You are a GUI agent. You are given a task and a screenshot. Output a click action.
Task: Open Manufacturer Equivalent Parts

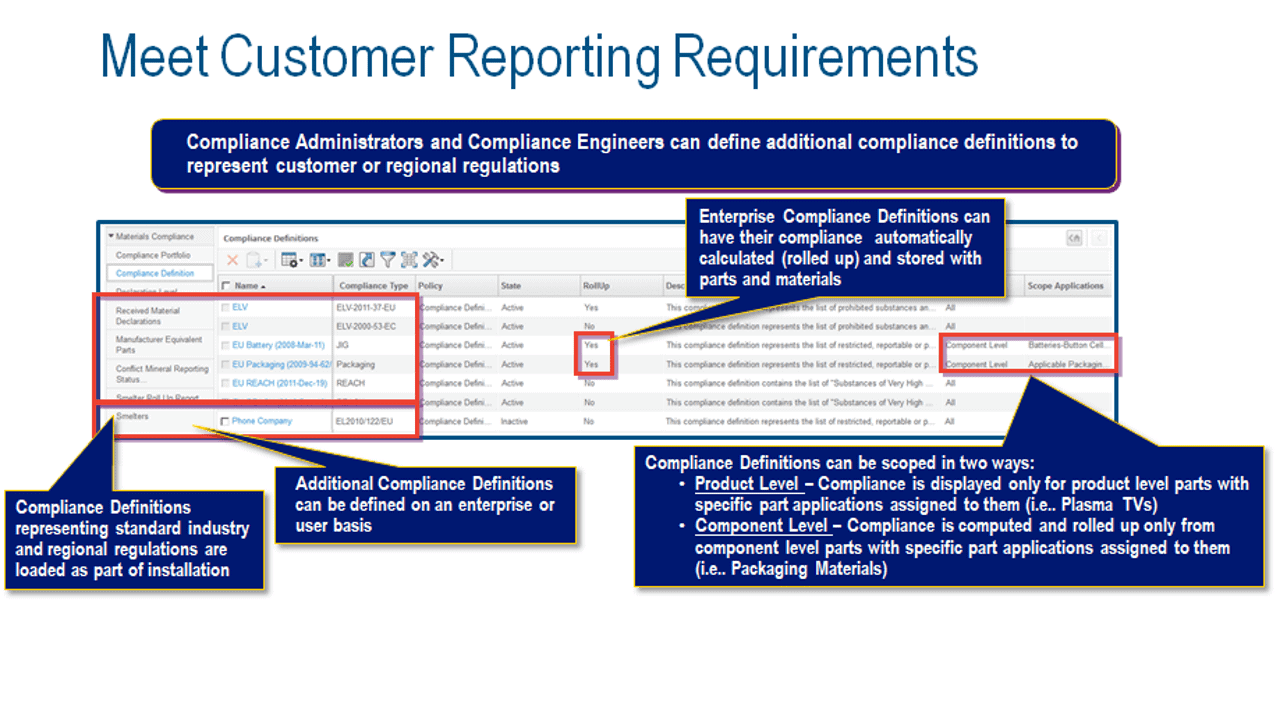pos(158,345)
